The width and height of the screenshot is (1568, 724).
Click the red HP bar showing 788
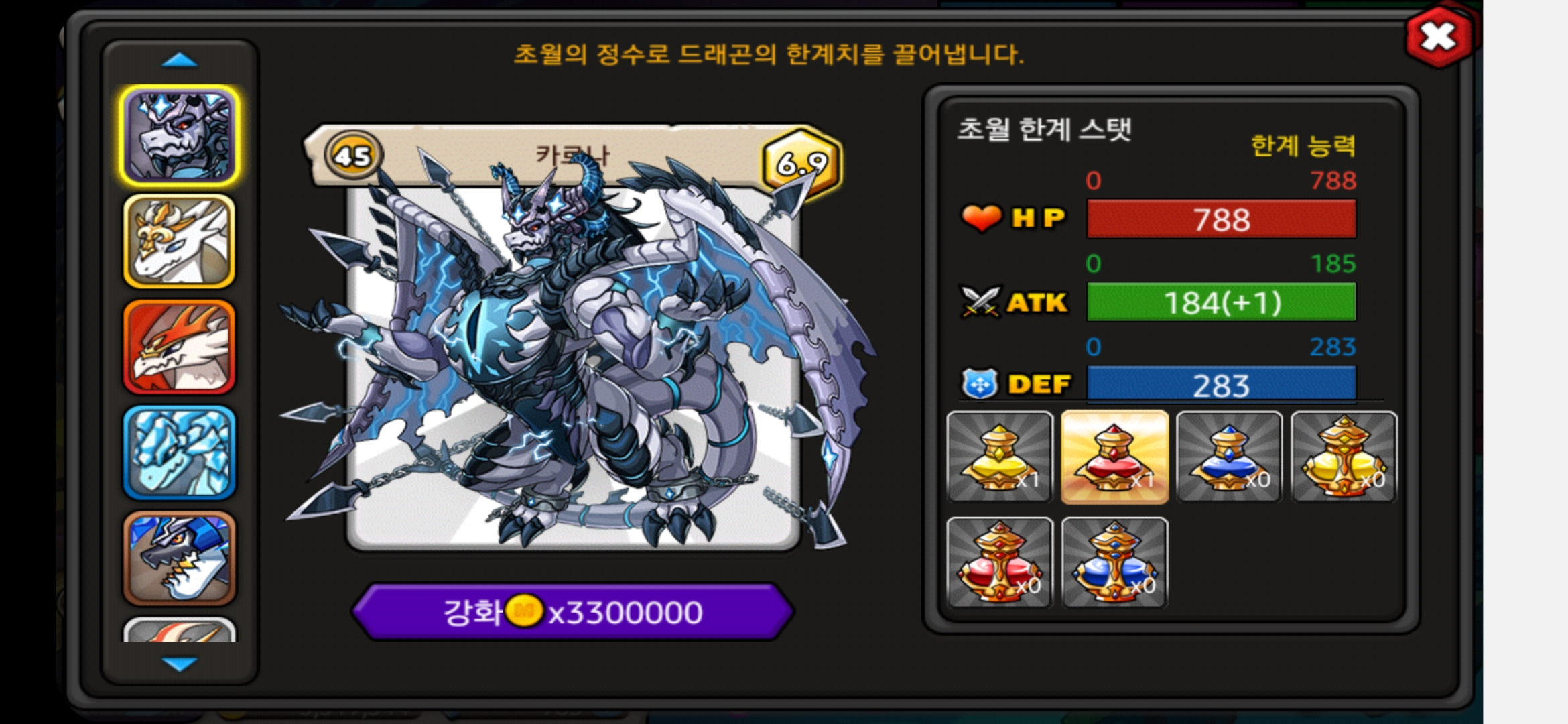click(1221, 219)
